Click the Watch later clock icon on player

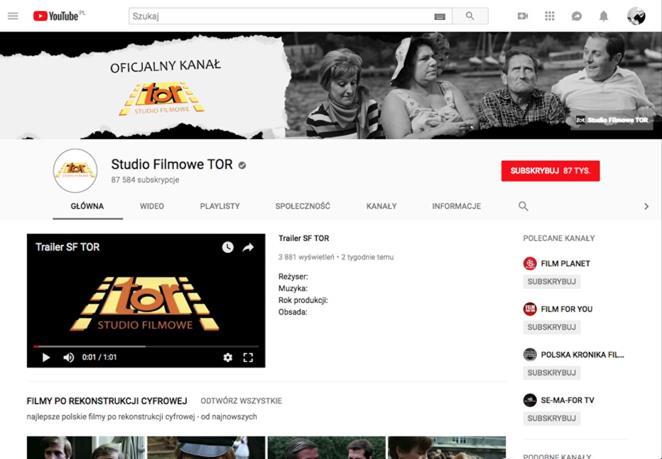228,247
